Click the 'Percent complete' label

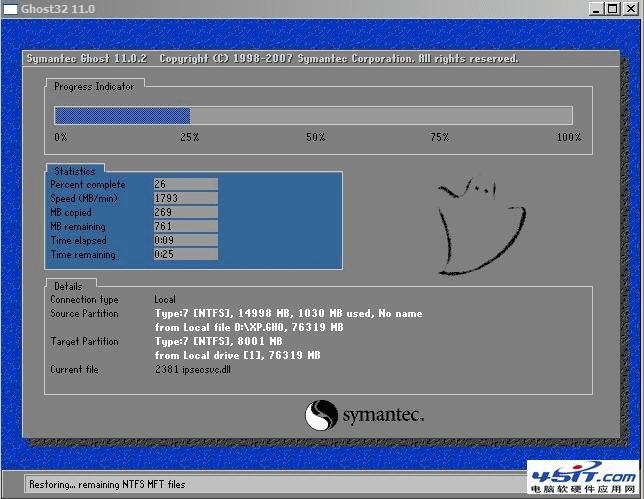[88, 185]
